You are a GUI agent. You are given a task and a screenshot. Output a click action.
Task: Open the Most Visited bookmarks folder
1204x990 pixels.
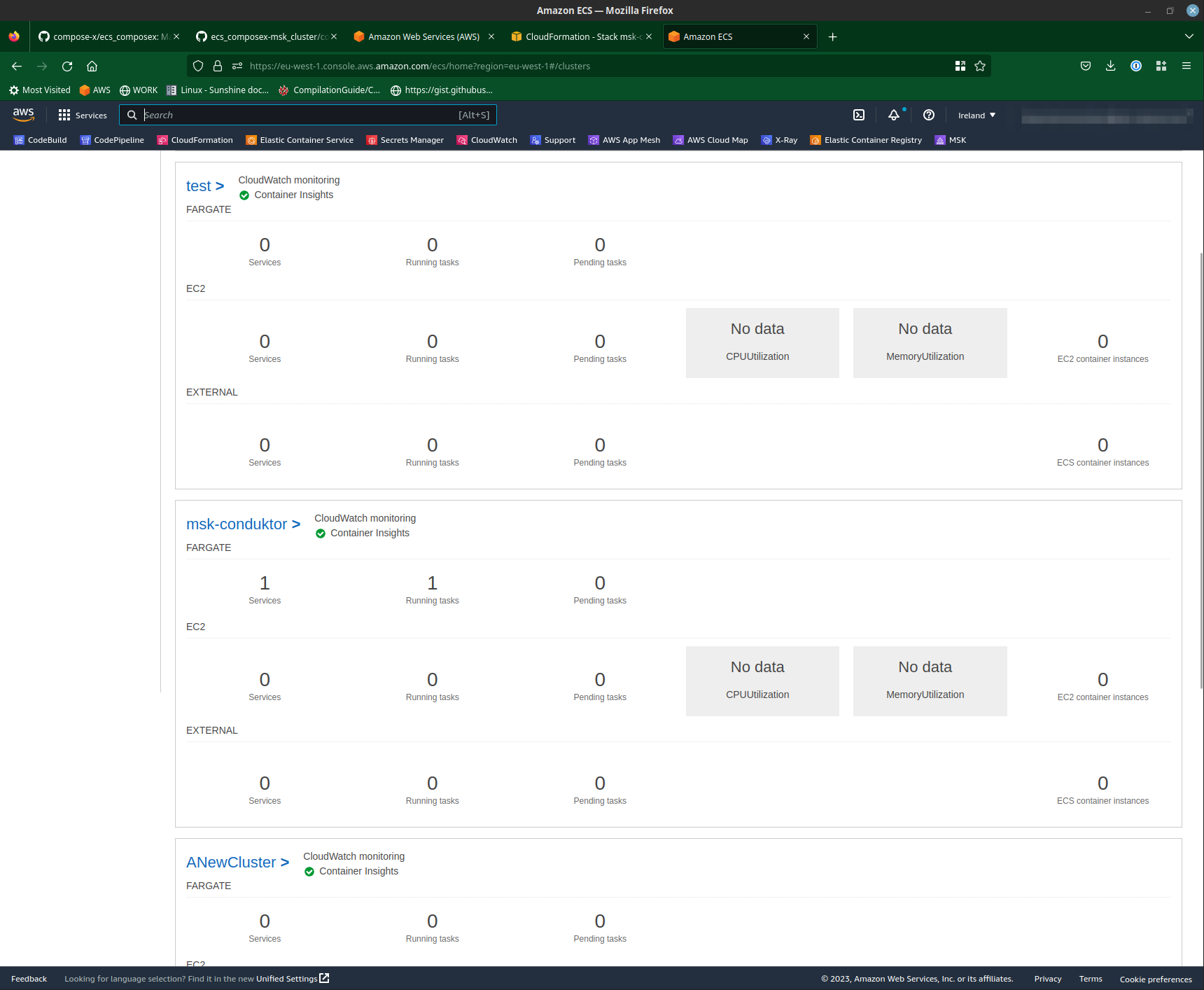pyautogui.click(x=40, y=90)
